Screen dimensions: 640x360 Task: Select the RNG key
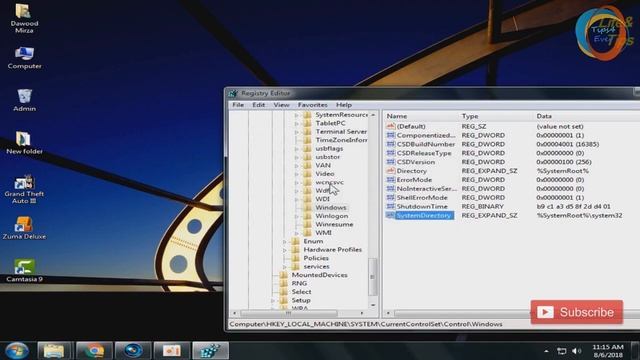coord(299,283)
